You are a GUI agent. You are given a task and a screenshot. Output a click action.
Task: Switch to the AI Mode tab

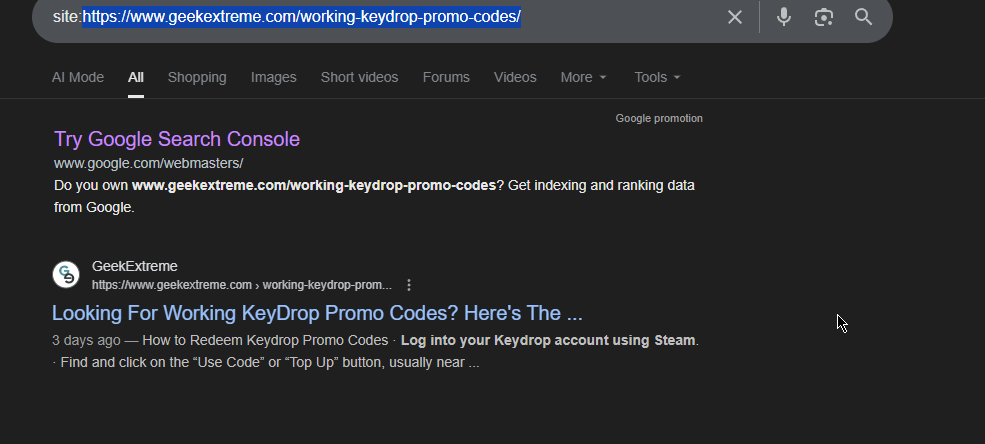(x=78, y=77)
